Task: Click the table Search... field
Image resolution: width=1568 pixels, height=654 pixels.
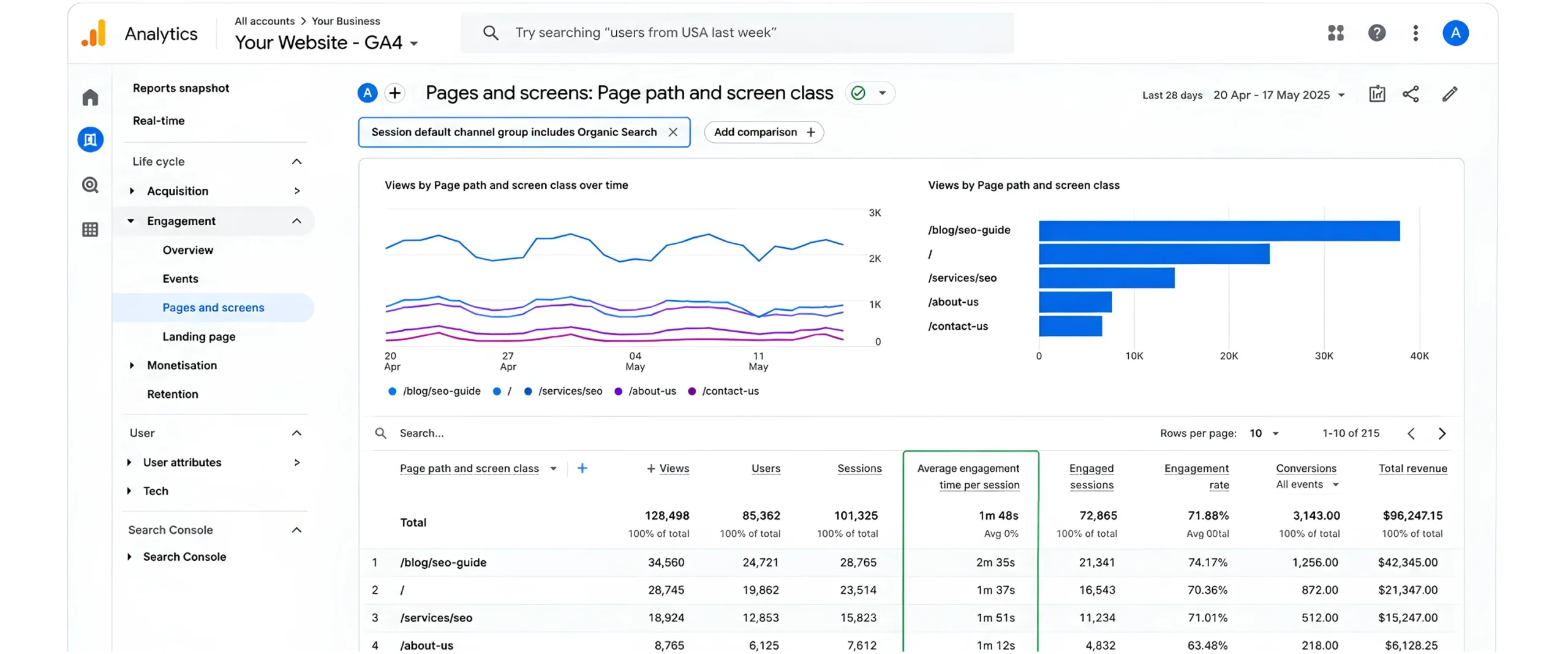Action: [421, 433]
